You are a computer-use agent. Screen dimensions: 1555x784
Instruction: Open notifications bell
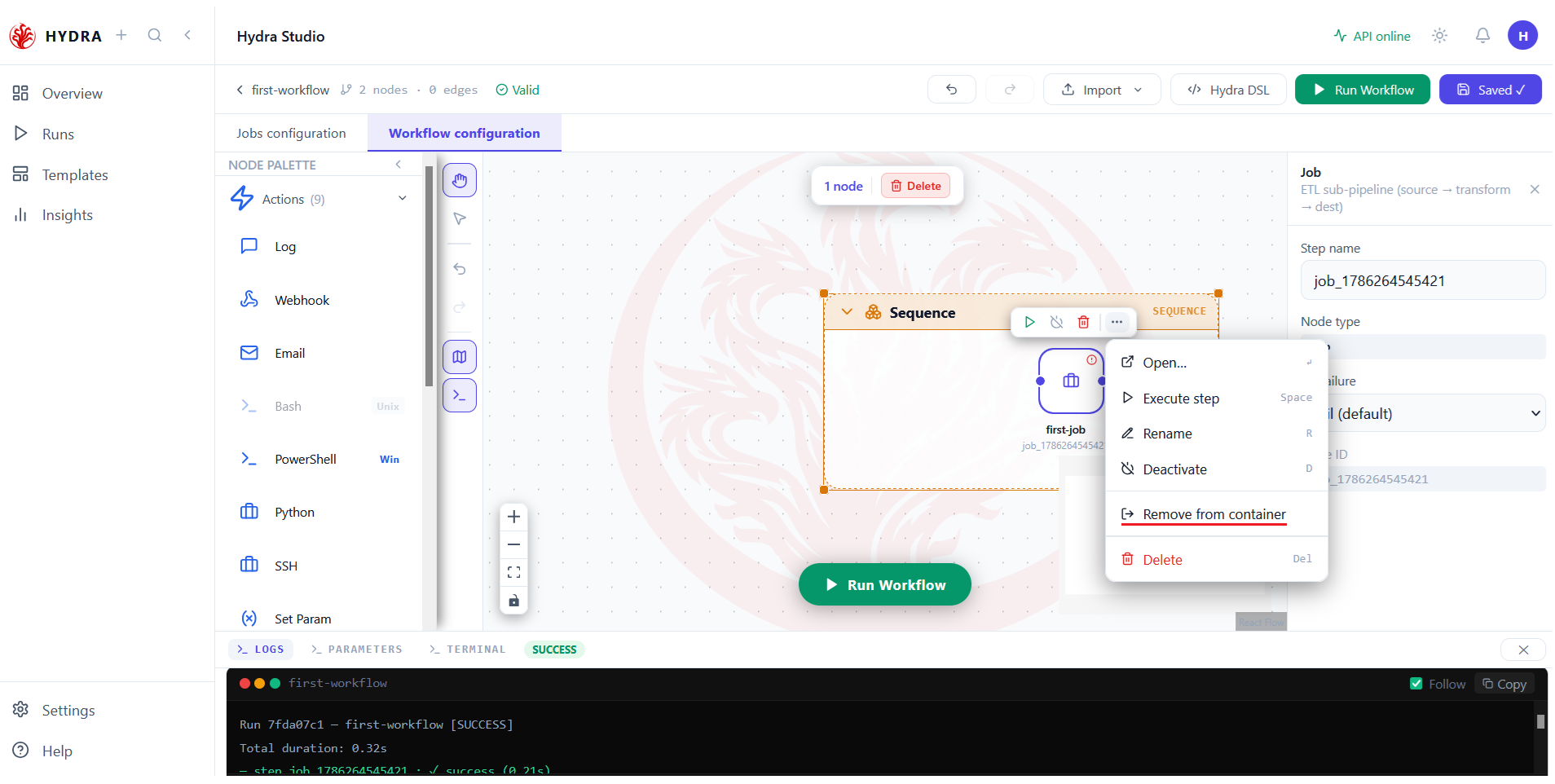(x=1482, y=36)
